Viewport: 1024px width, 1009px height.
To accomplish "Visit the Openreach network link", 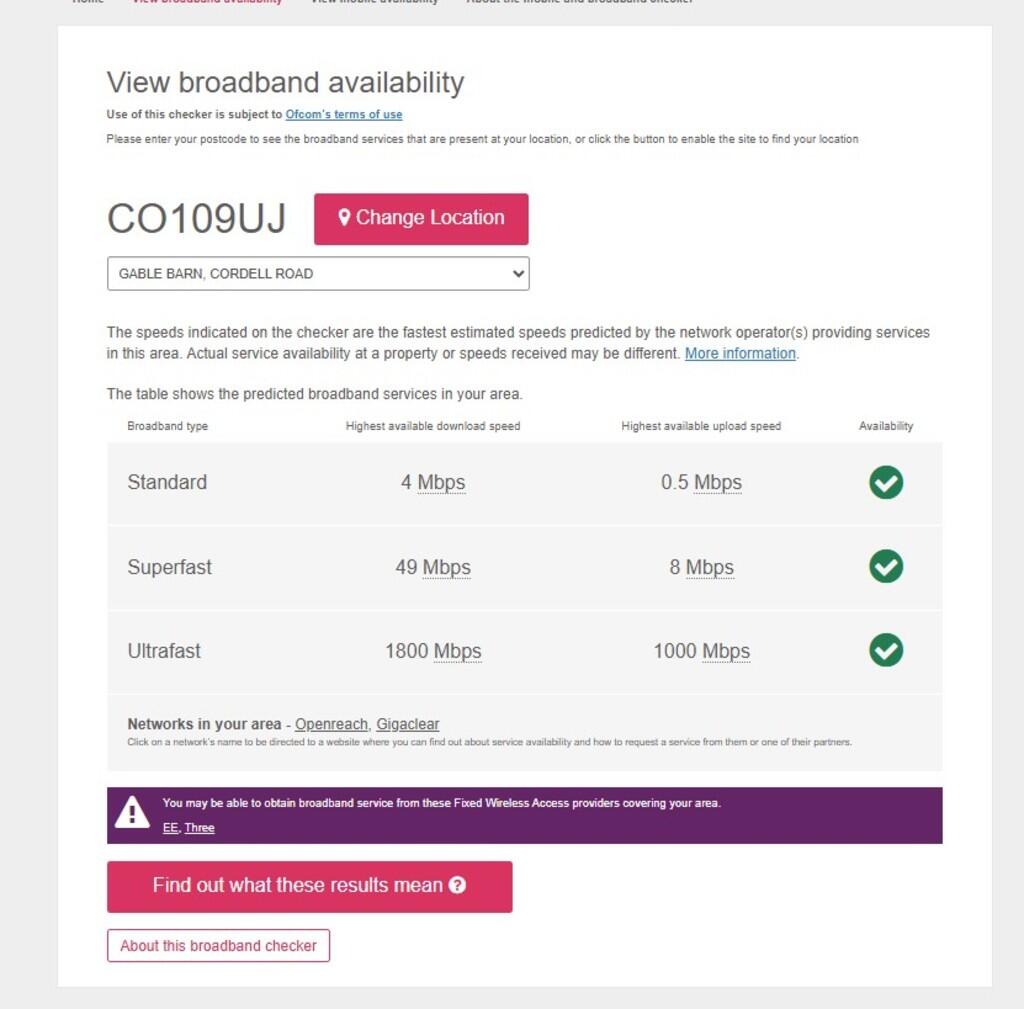I will 332,724.
